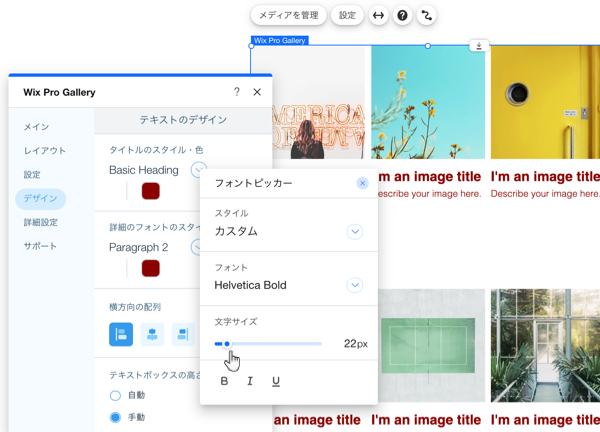Click the 文字サイズ slider handle
The image size is (600, 432).
click(227, 344)
